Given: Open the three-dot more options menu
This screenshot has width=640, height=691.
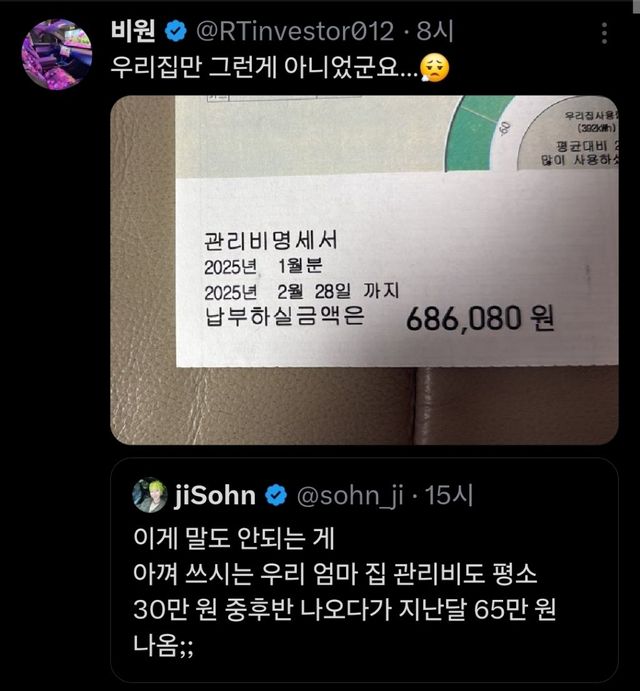Looking at the screenshot, I should pyautogui.click(x=604, y=33).
